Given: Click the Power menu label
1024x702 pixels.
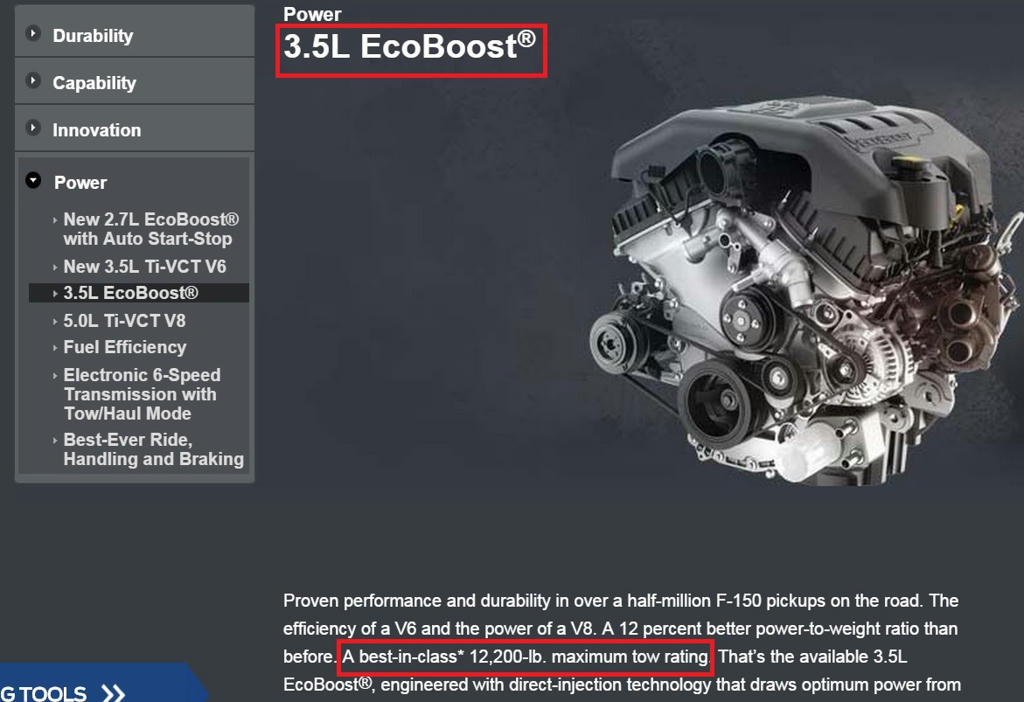Looking at the screenshot, I should pyautogui.click(x=80, y=182).
